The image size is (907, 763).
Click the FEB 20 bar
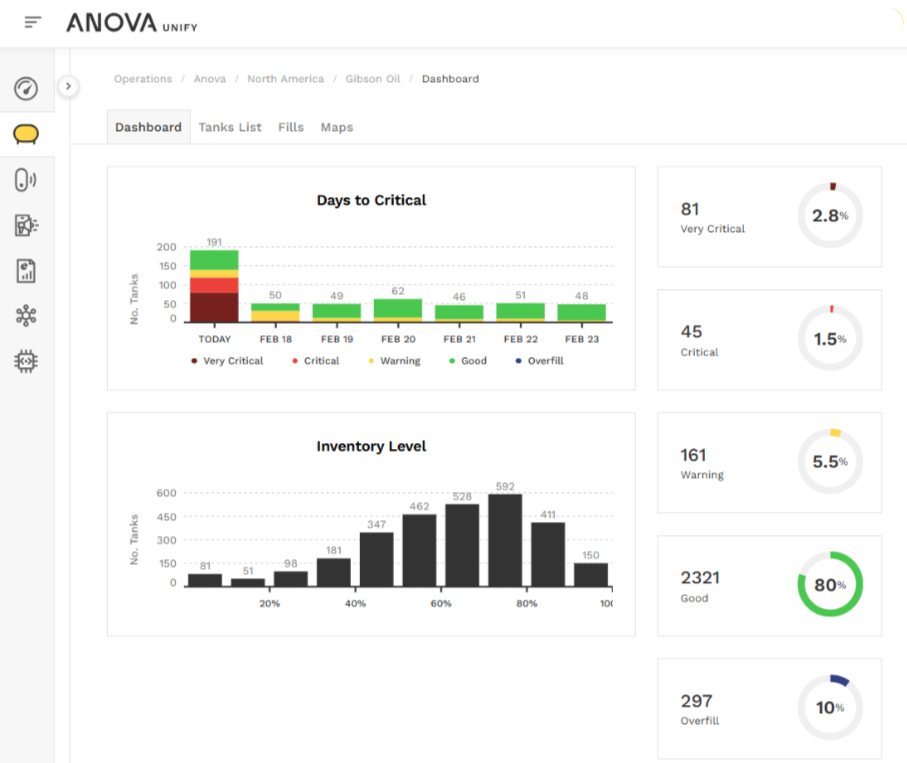398,310
